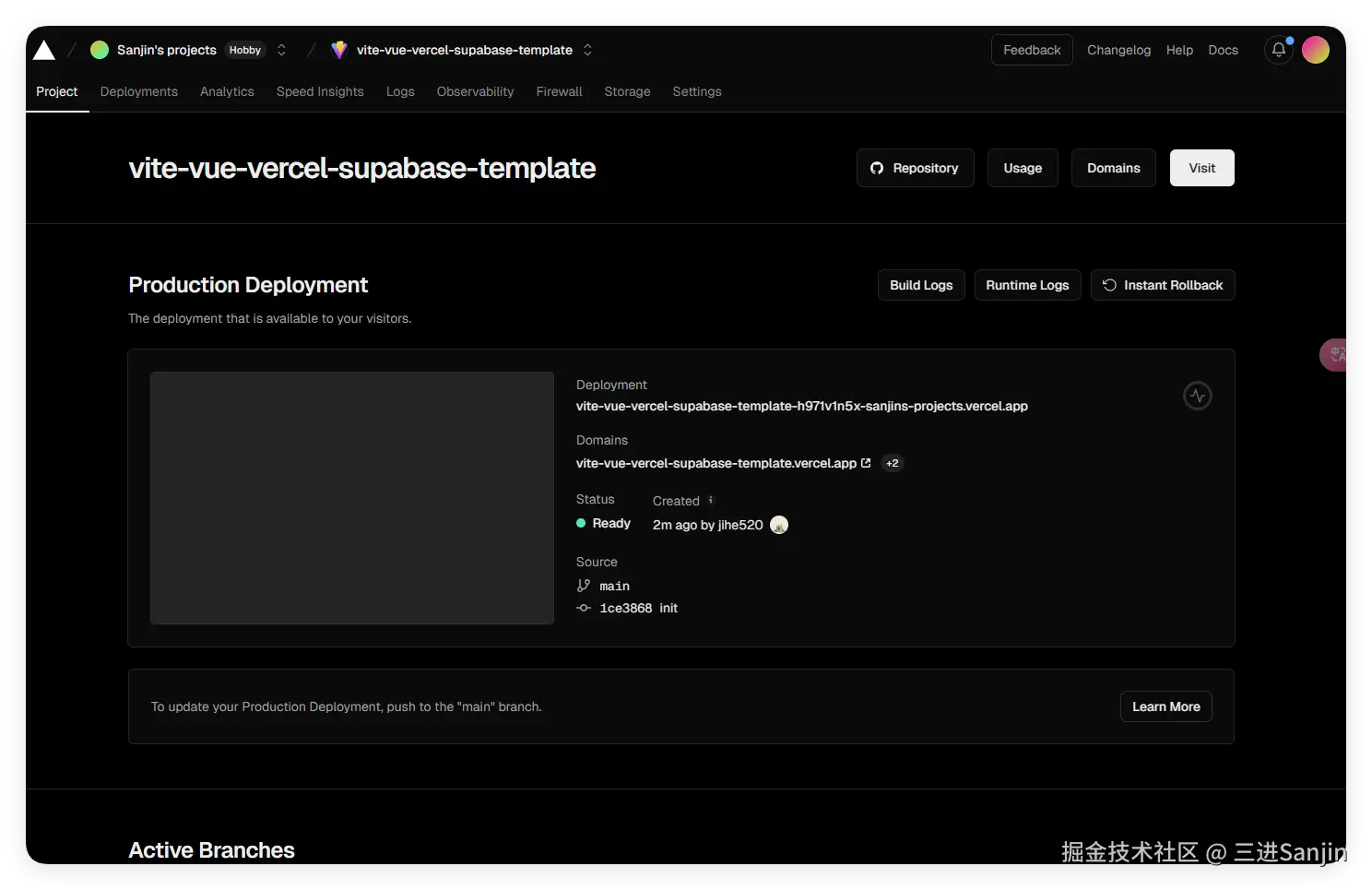Open the project switcher chevron after the project name
Screen dimensions: 1372x890
(587, 50)
